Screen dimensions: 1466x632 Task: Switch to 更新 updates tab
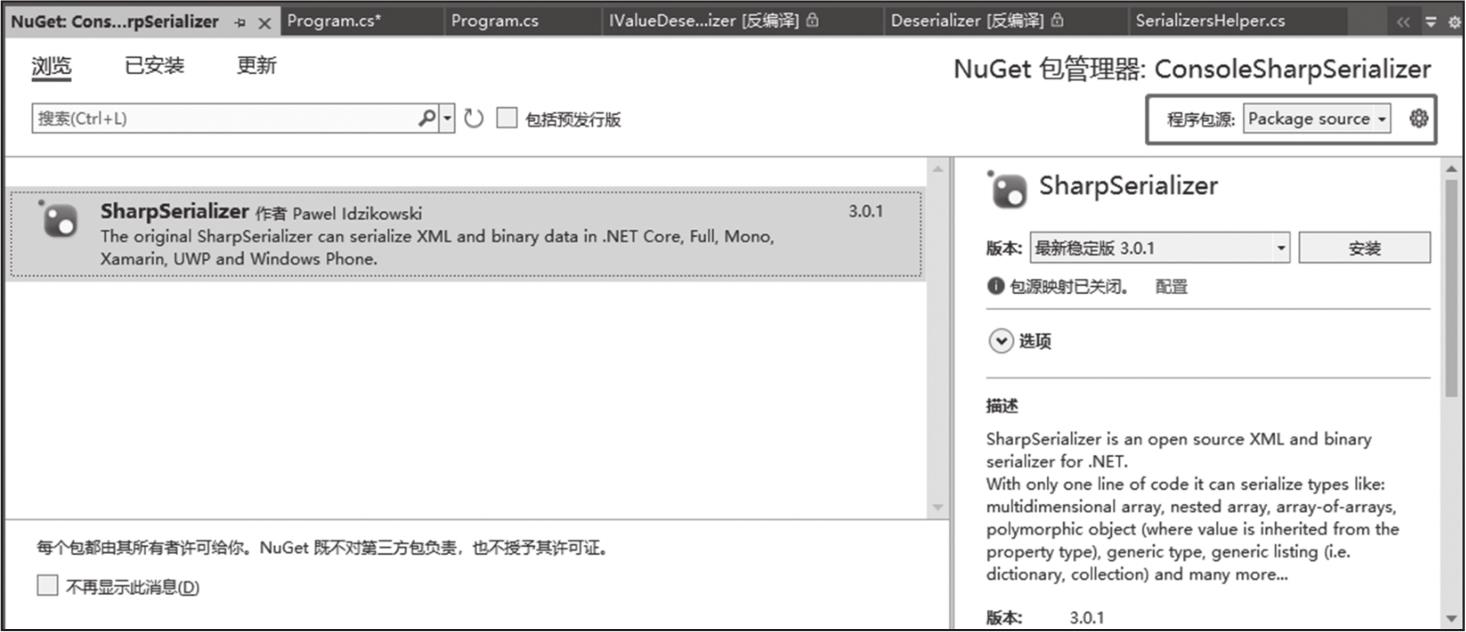coord(257,66)
